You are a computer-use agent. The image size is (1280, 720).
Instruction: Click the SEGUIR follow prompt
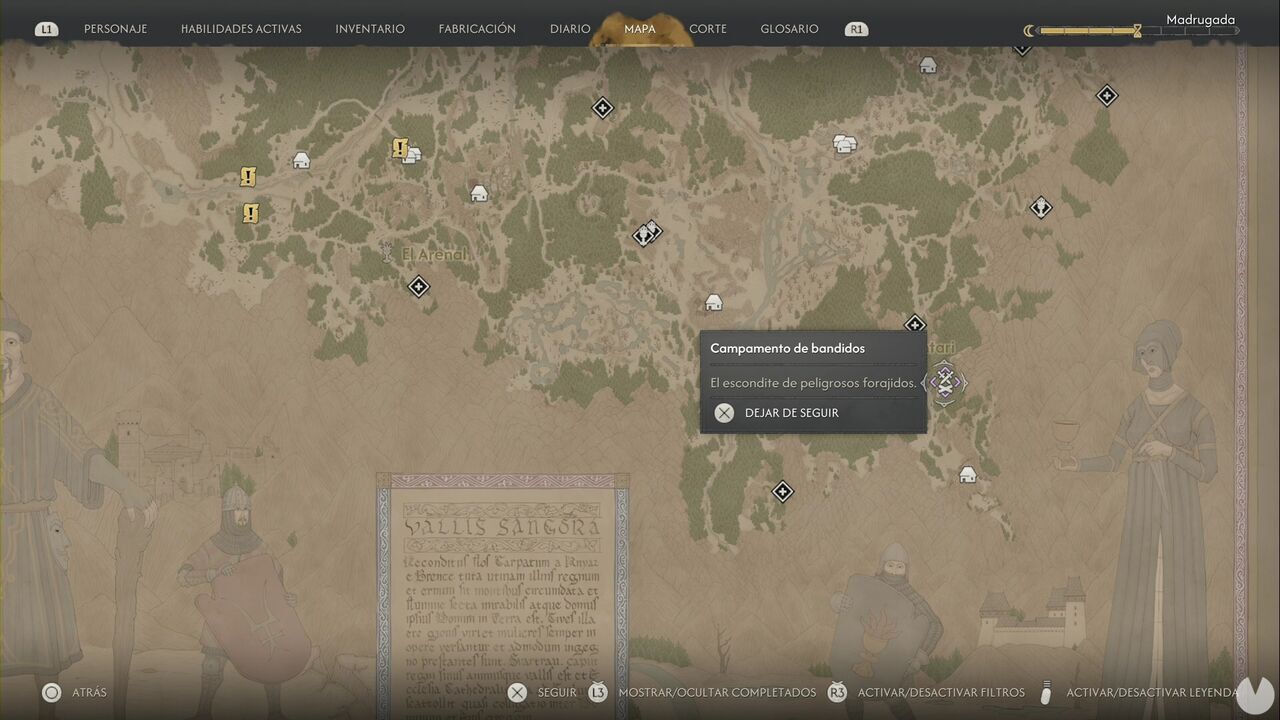pyautogui.click(x=542, y=692)
